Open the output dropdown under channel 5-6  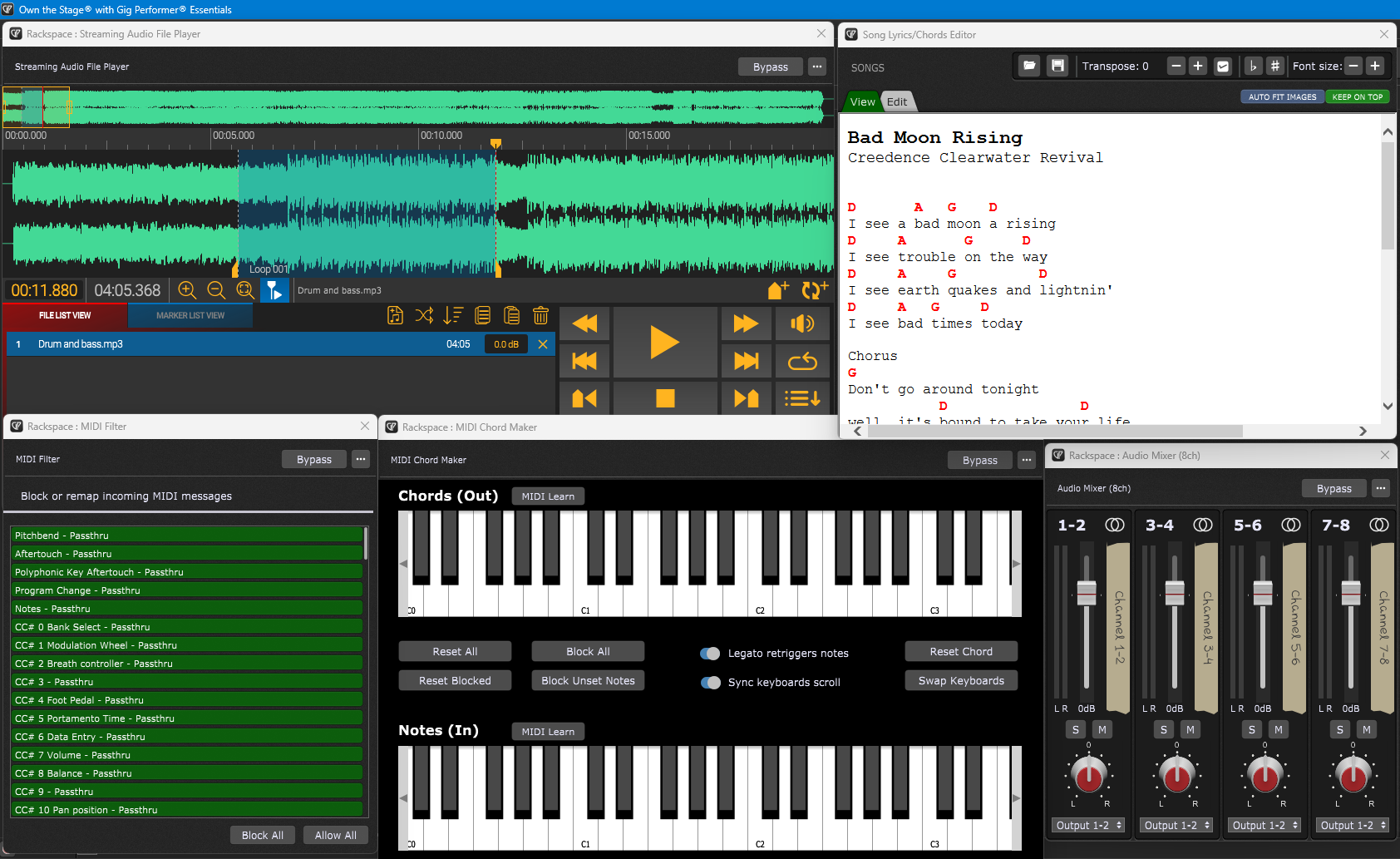1265,825
